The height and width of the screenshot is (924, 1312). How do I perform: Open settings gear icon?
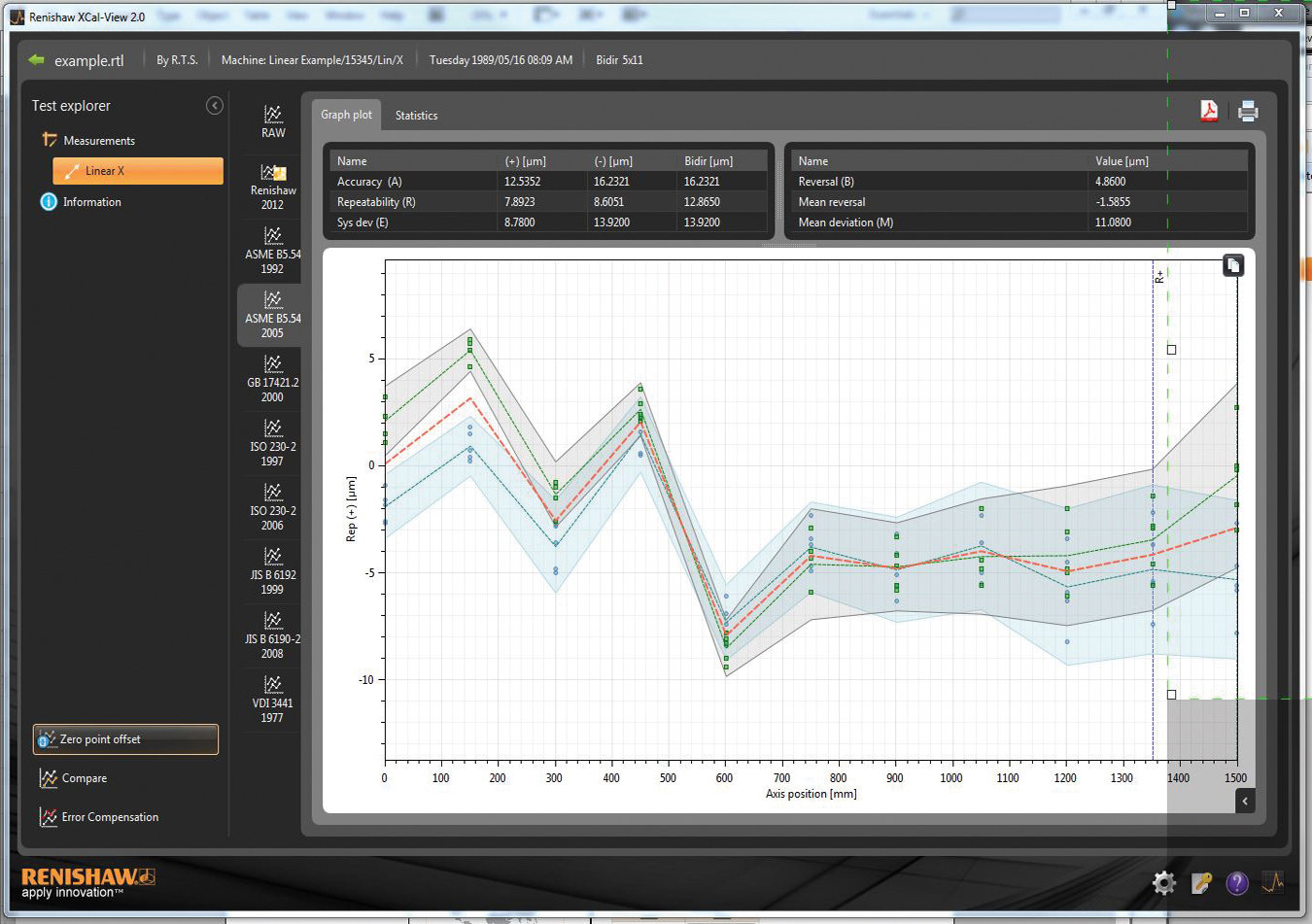tap(1163, 882)
